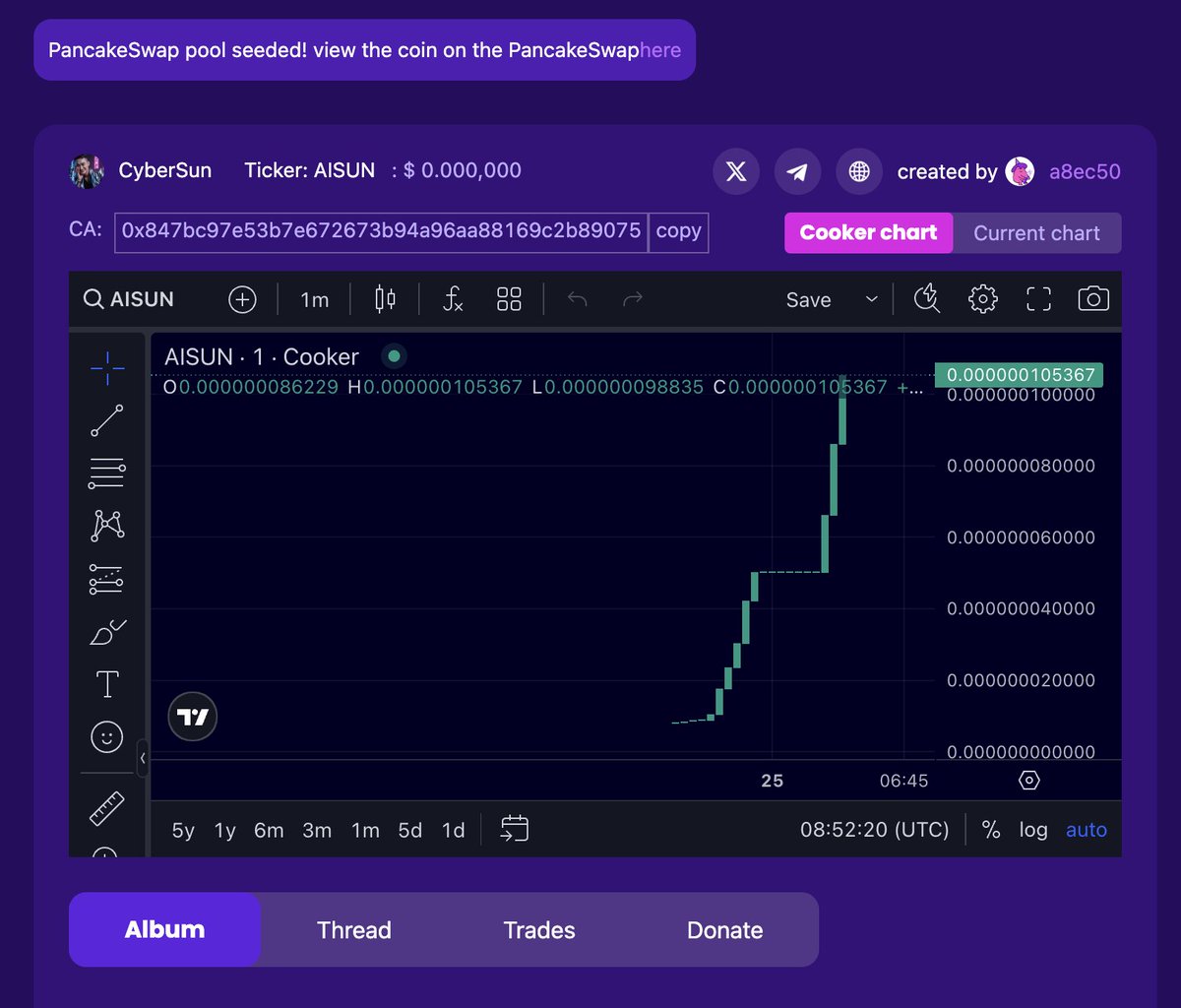
Task: Set chart range to 1m
Action: (x=365, y=830)
